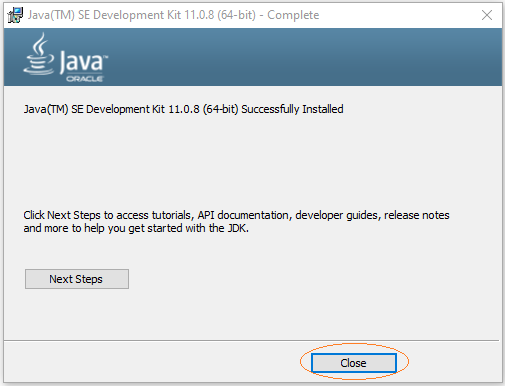Click the Close button to finish
The image size is (505, 386).
tap(354, 363)
